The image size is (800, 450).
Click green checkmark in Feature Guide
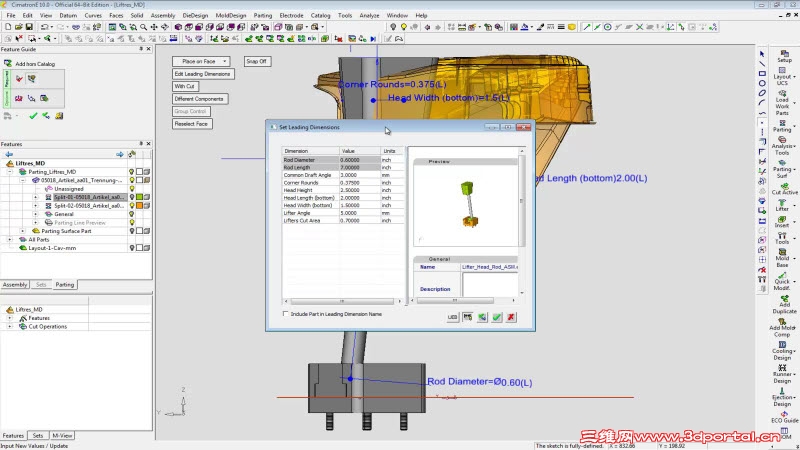click(33, 116)
